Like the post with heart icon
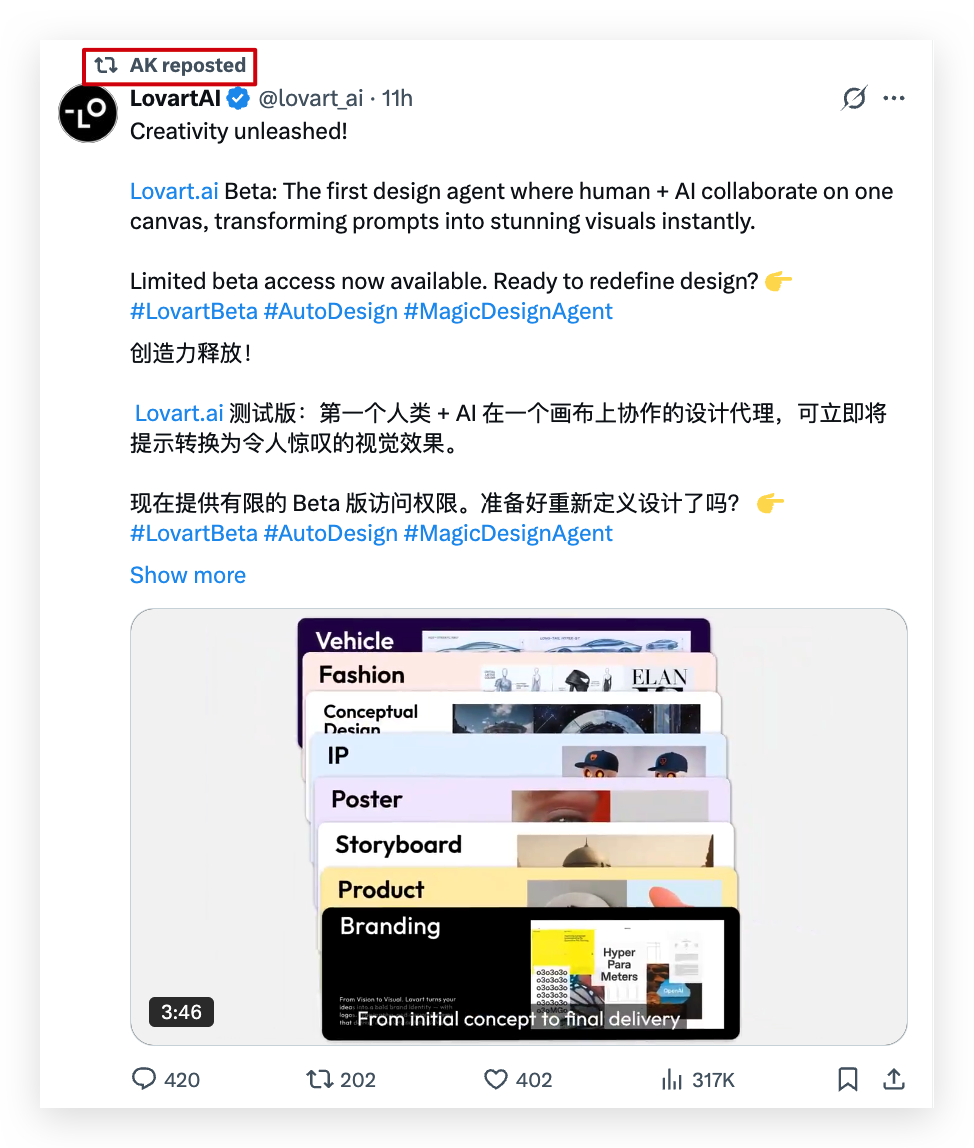The image size is (974, 1148). [496, 1079]
